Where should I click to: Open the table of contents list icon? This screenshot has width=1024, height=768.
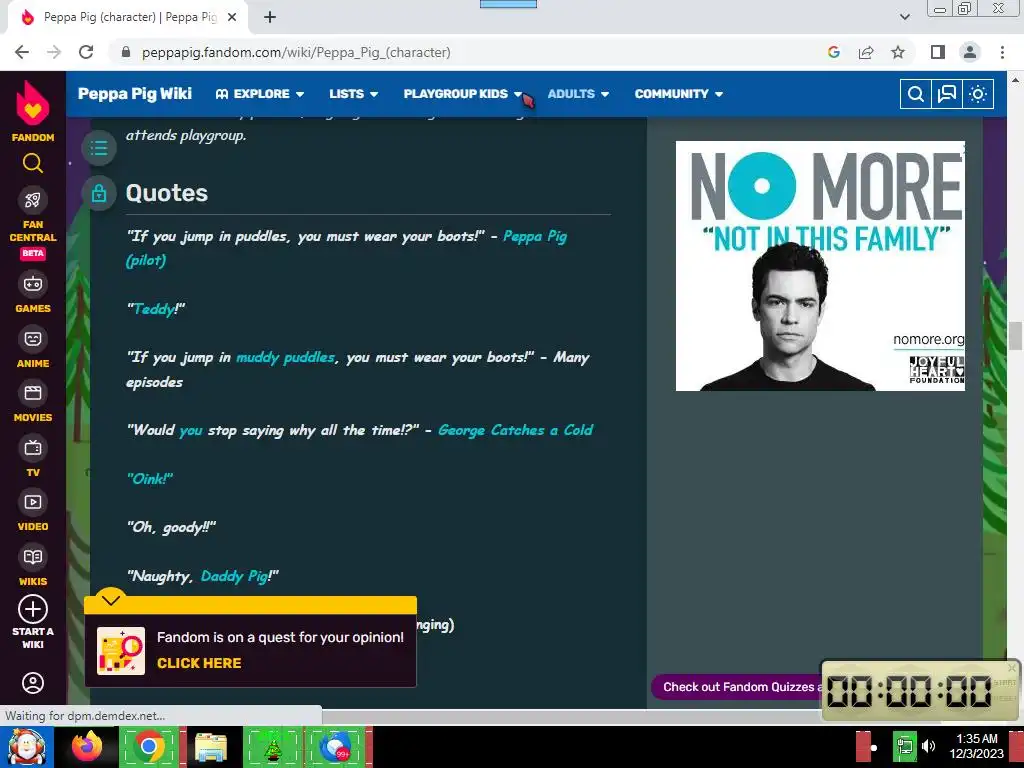(x=99, y=148)
